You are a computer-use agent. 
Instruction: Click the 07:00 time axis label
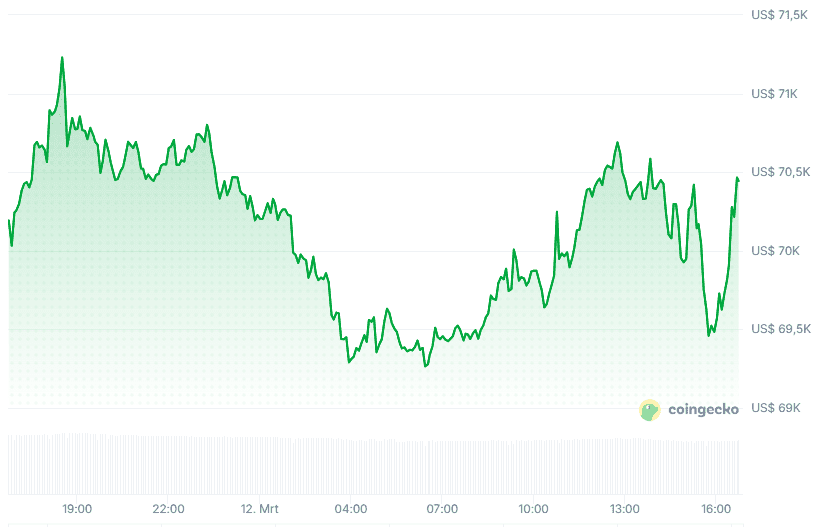(x=442, y=508)
